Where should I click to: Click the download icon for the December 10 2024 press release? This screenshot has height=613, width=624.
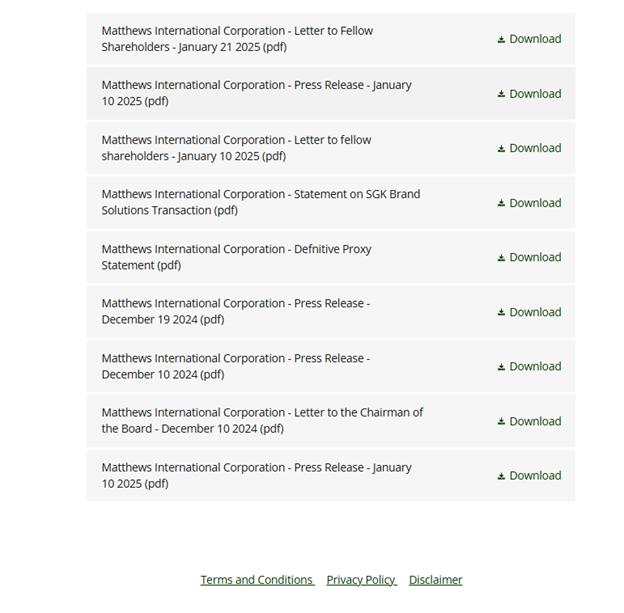502,367
